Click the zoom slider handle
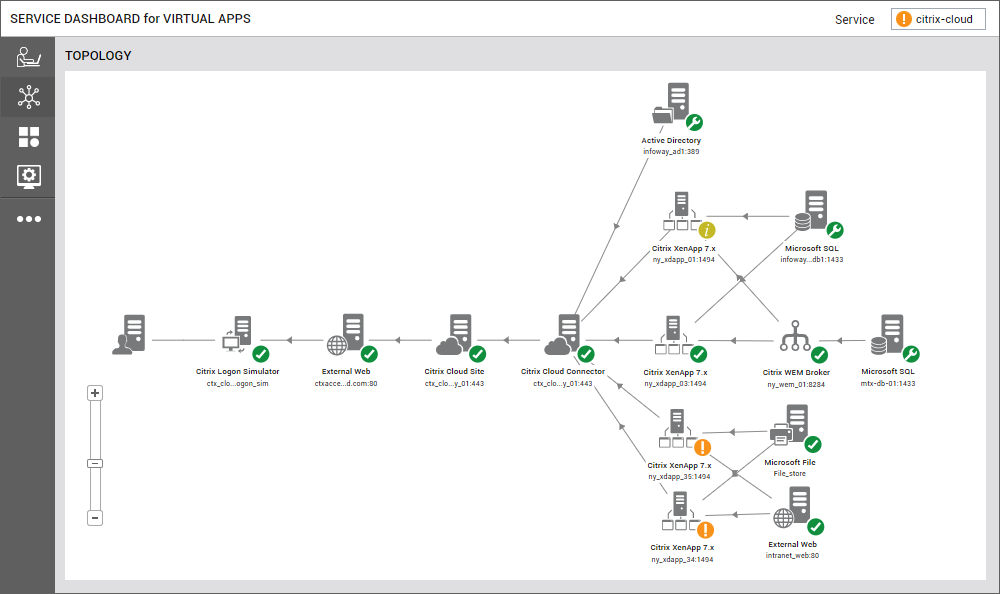 click(x=95, y=464)
